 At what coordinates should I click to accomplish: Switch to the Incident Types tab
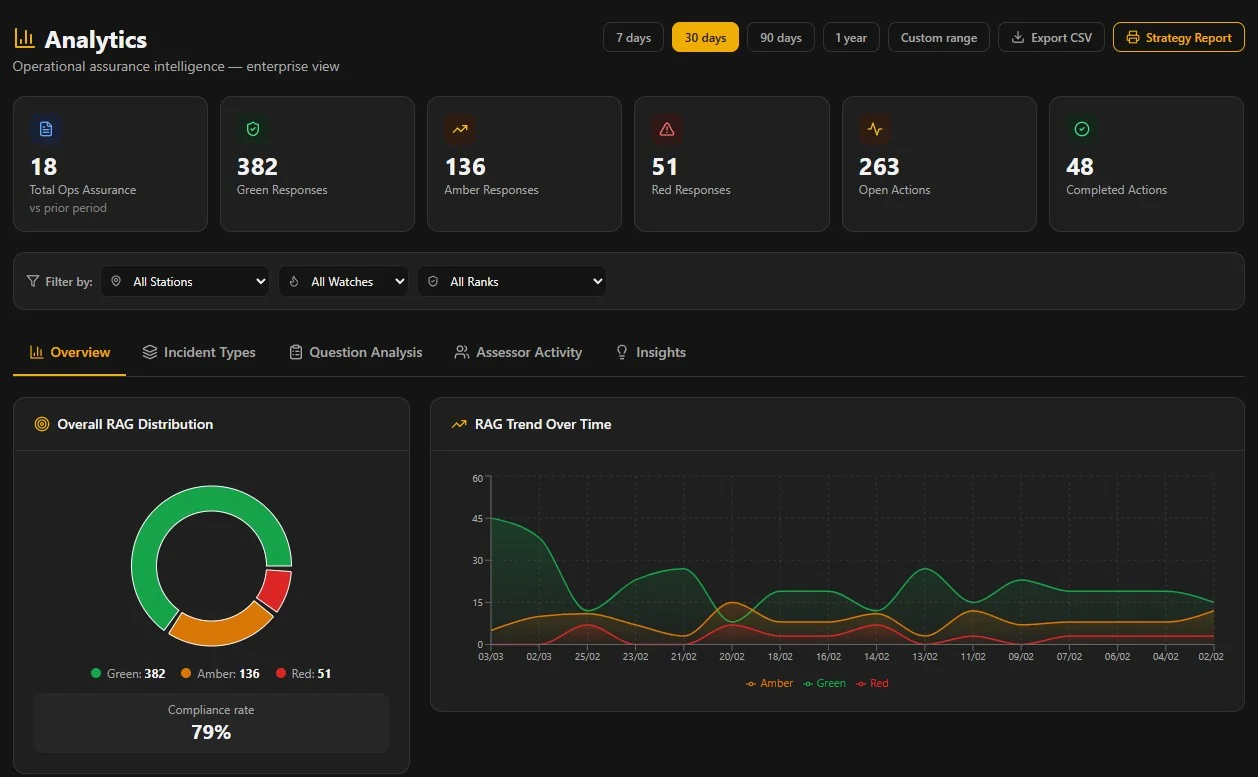point(199,353)
